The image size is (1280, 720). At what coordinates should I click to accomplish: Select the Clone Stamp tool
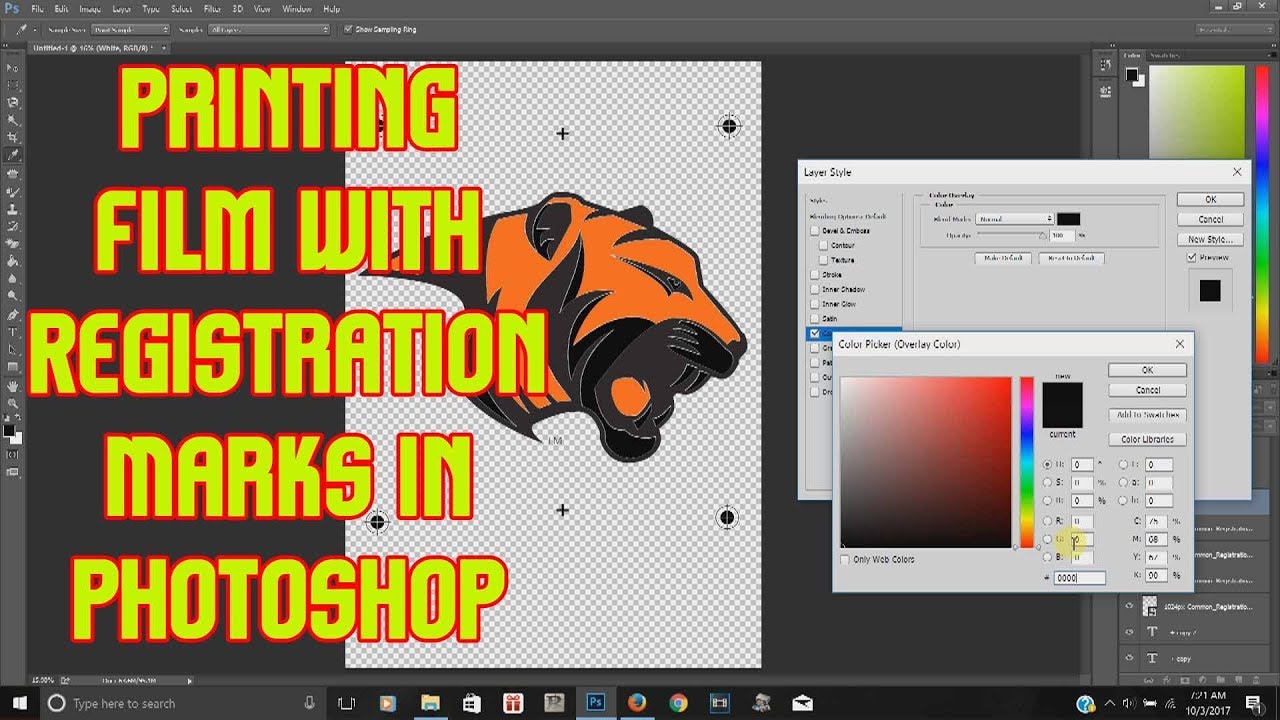click(x=13, y=208)
